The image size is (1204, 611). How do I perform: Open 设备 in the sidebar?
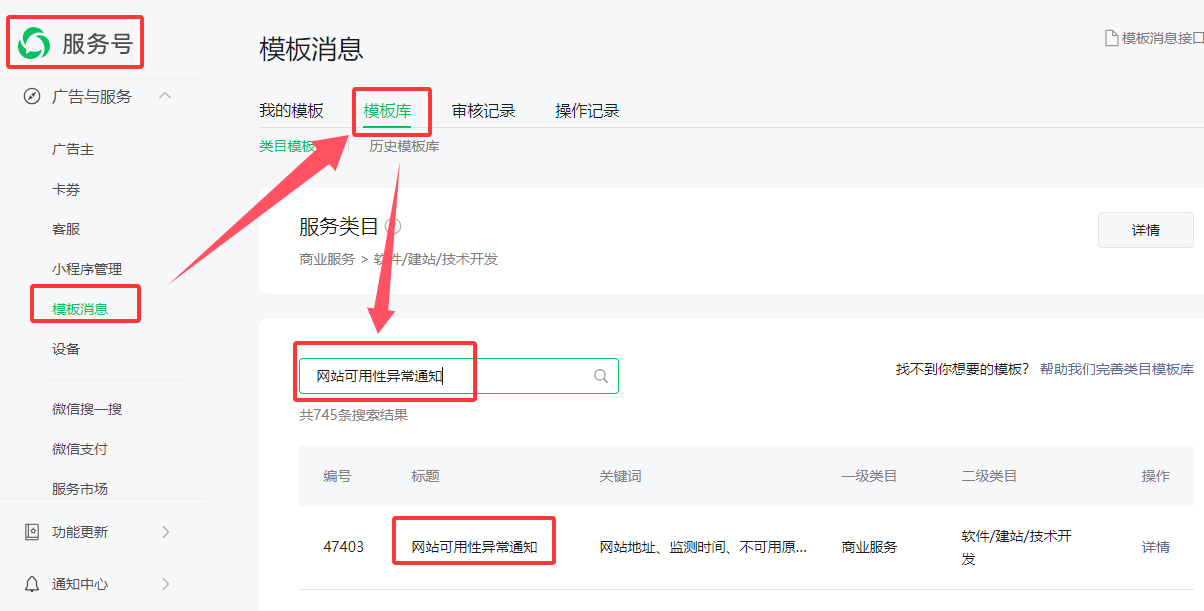[x=66, y=349]
